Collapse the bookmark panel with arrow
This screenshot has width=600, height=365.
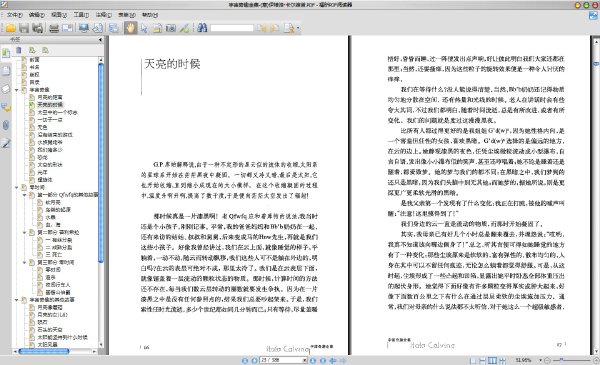click(x=100, y=39)
